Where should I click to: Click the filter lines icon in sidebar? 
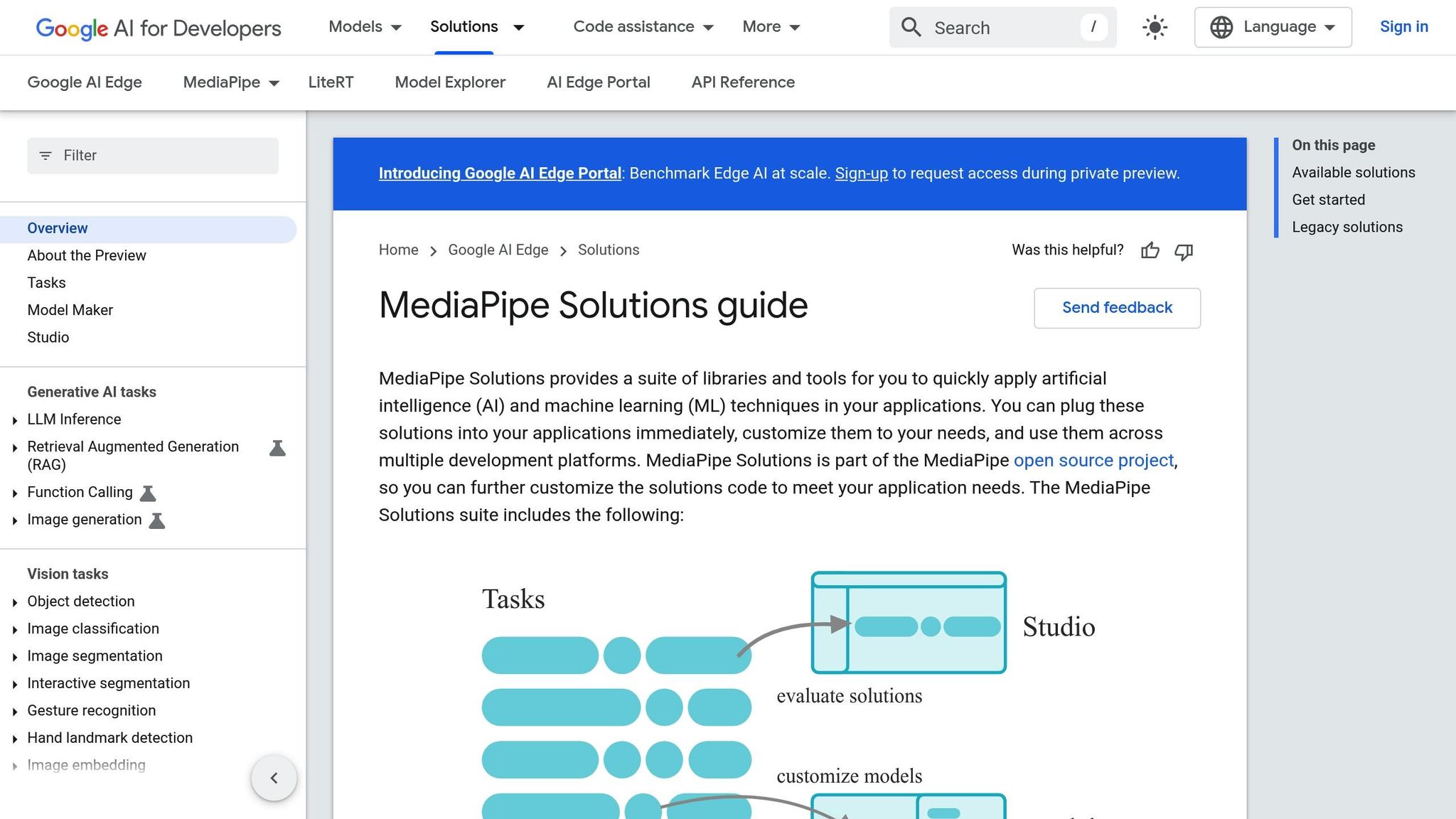pyautogui.click(x=45, y=156)
